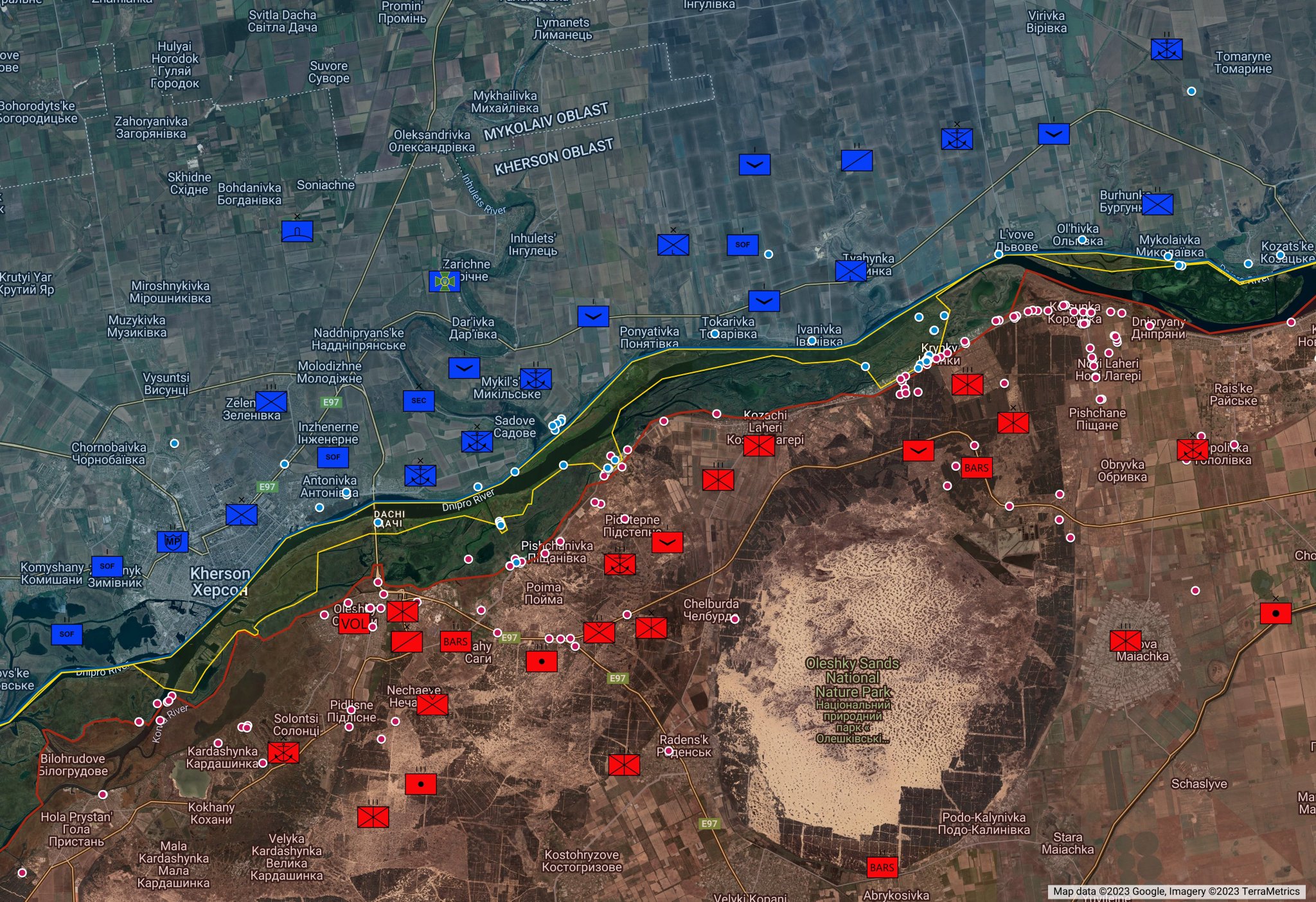Screen dimensions: 1316x902
Task: Click the blue SOF marker by Inzhenerne
Action: (333, 457)
